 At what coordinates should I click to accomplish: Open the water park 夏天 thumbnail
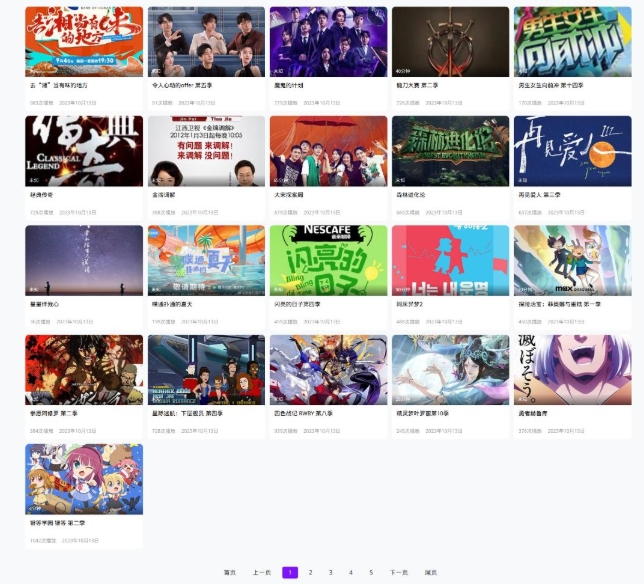point(206,260)
